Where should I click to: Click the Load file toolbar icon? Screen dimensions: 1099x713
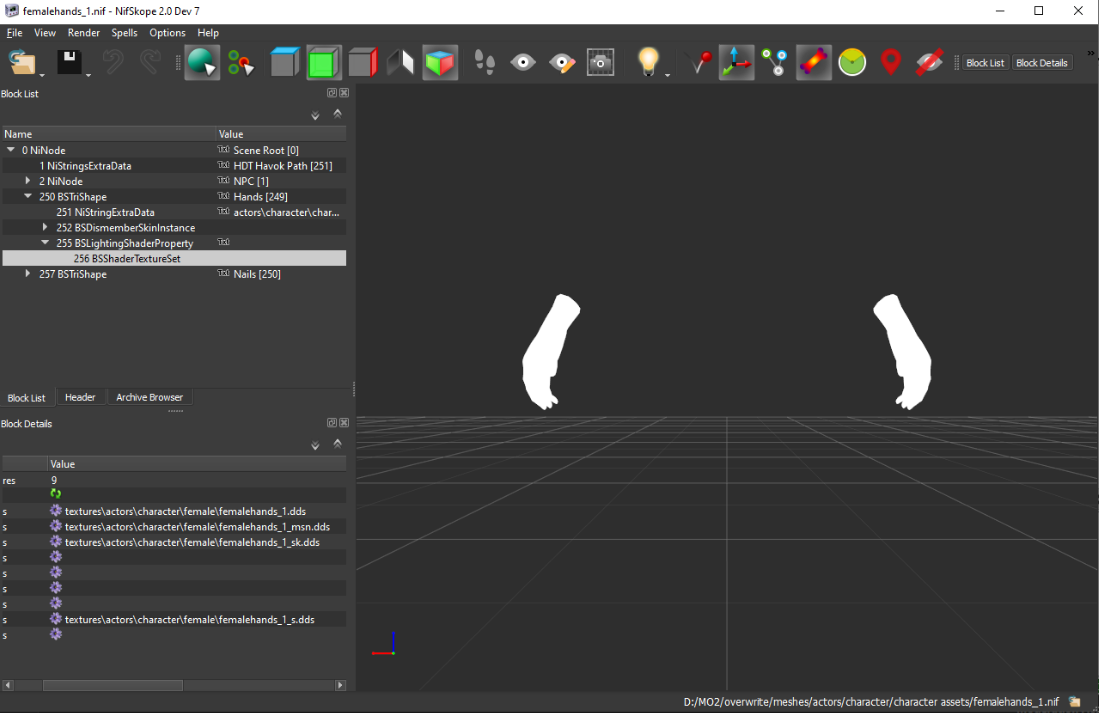point(22,63)
